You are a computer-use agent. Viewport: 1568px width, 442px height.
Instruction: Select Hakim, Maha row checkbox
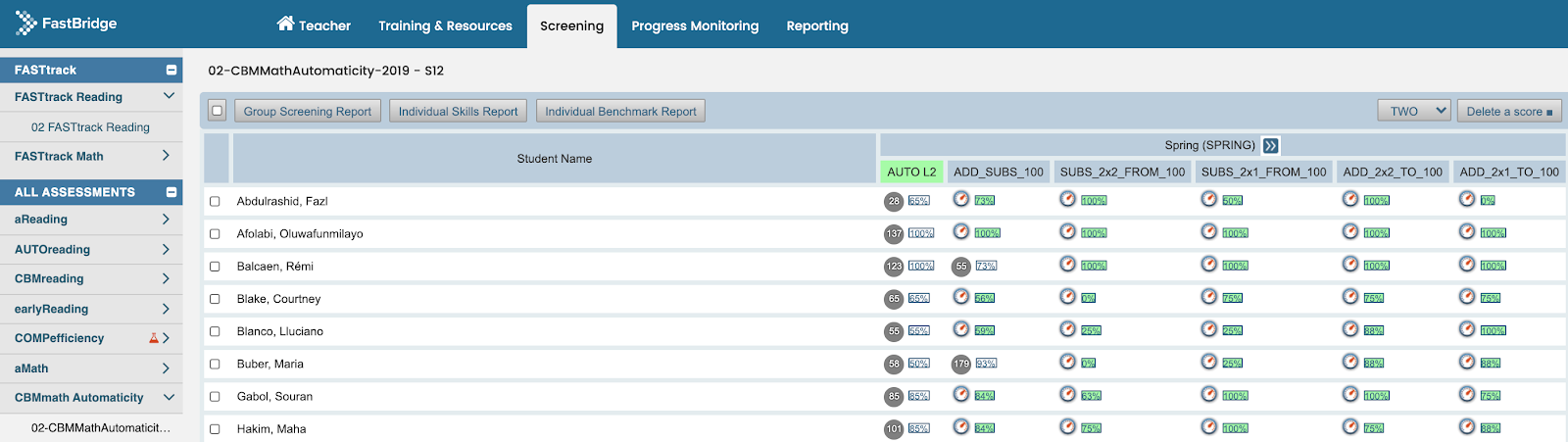coord(215,429)
